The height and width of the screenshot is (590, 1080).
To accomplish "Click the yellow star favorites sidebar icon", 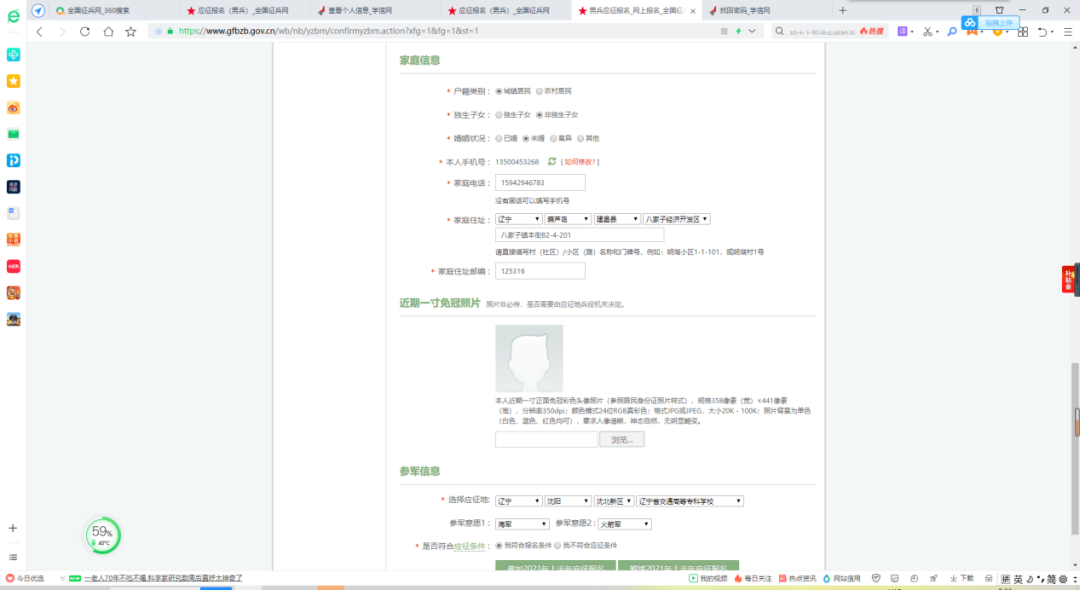I will (14, 81).
